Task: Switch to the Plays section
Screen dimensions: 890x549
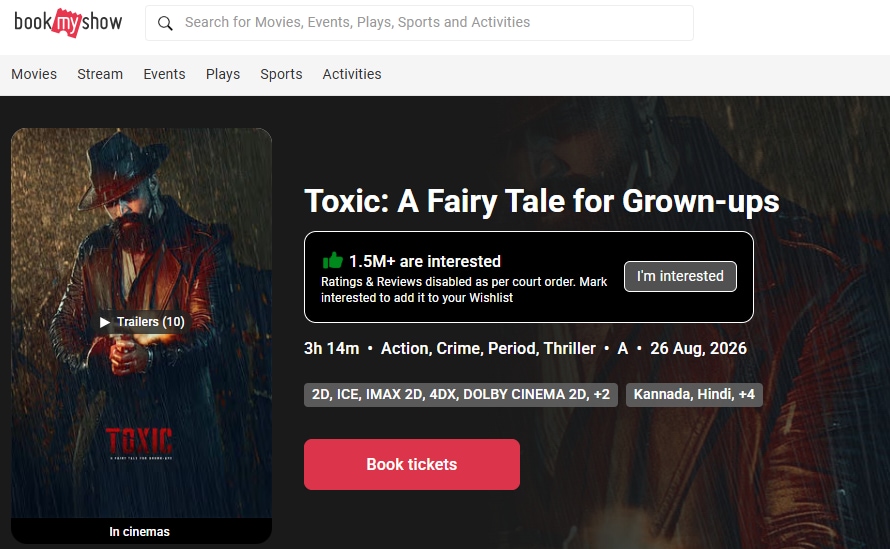Action: point(222,74)
